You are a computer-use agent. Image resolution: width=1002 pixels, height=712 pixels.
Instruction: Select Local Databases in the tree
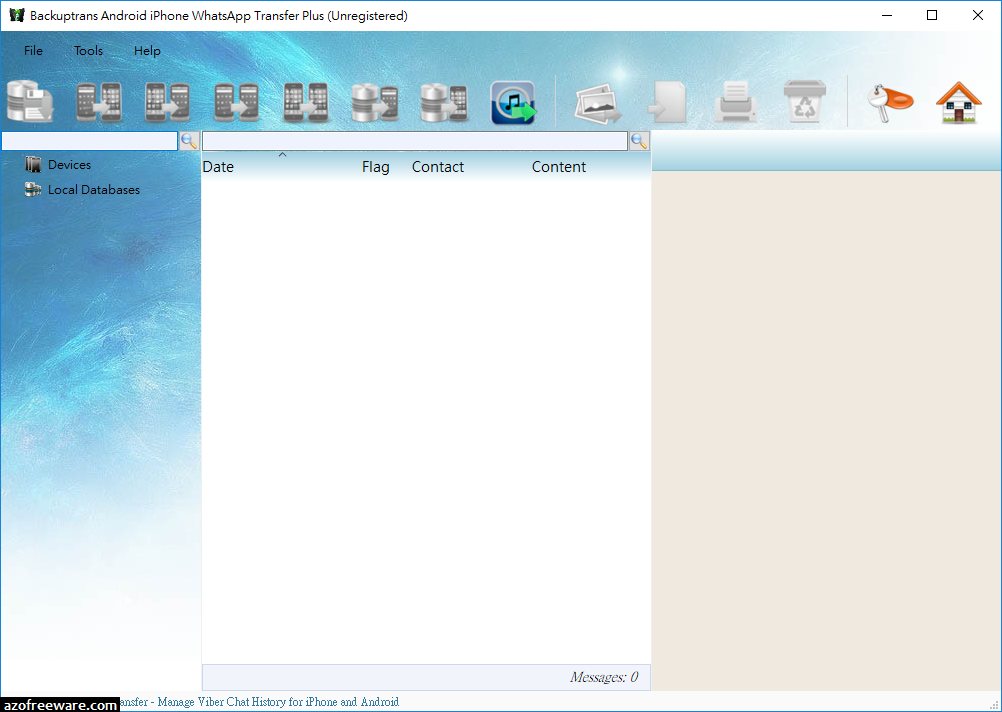93,190
